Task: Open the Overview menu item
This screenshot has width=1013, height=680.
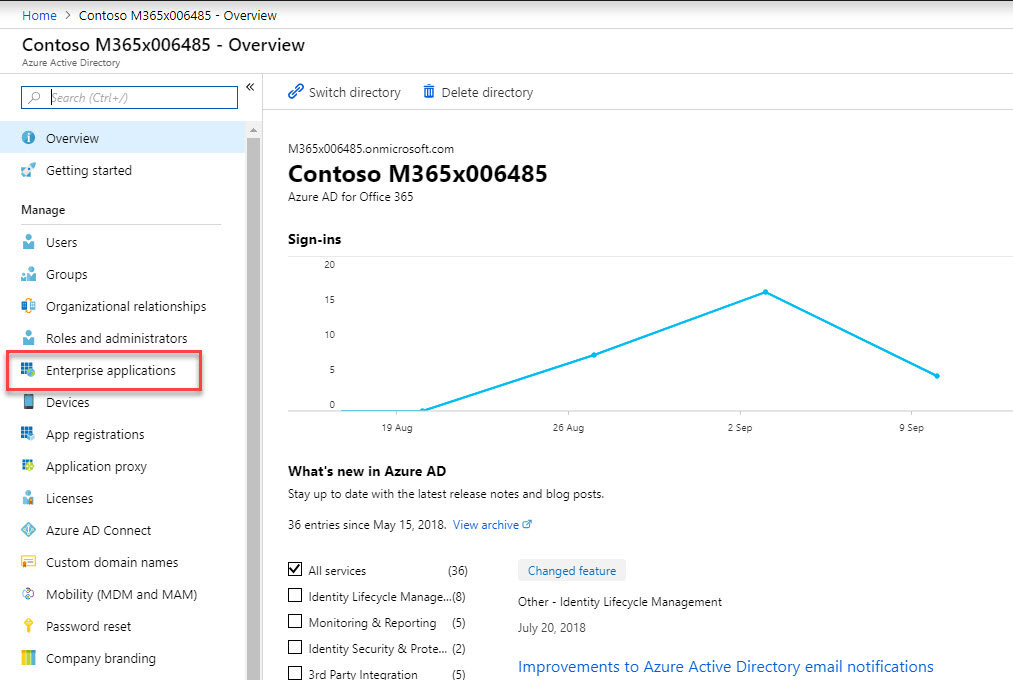Action: 123,138
